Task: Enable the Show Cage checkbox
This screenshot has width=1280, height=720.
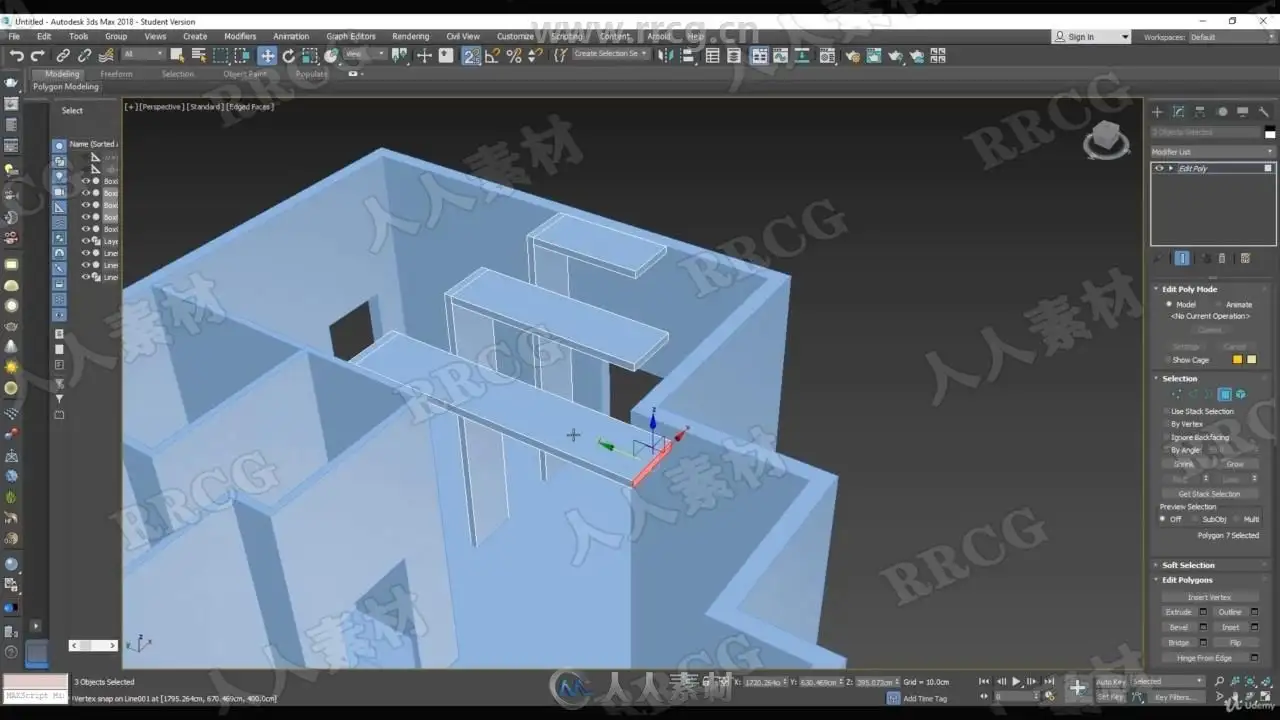Action: (1167, 360)
